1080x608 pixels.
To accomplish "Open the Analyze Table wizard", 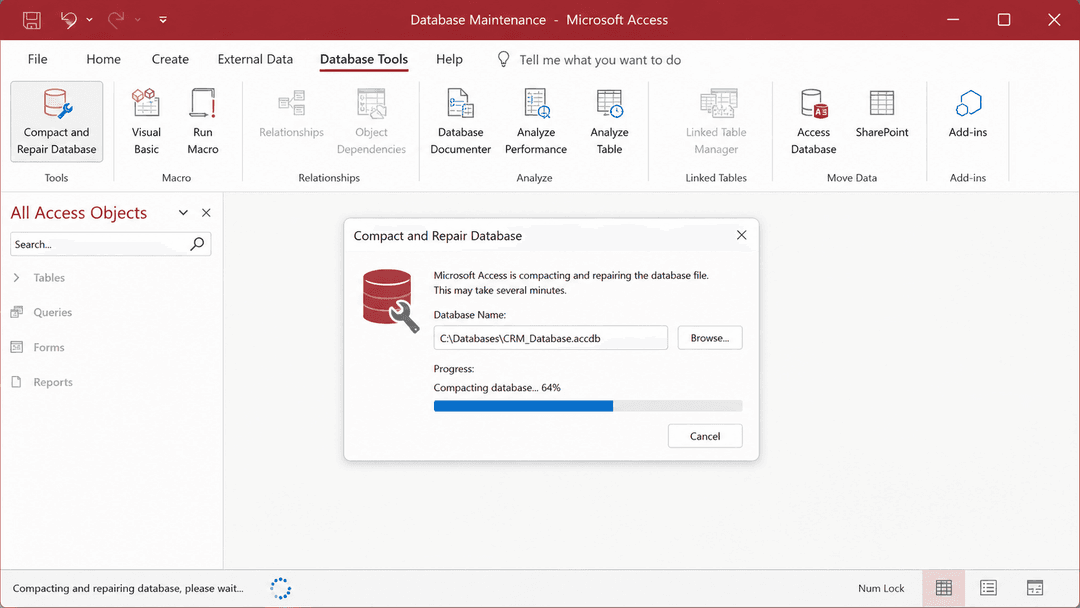I will tap(610, 122).
